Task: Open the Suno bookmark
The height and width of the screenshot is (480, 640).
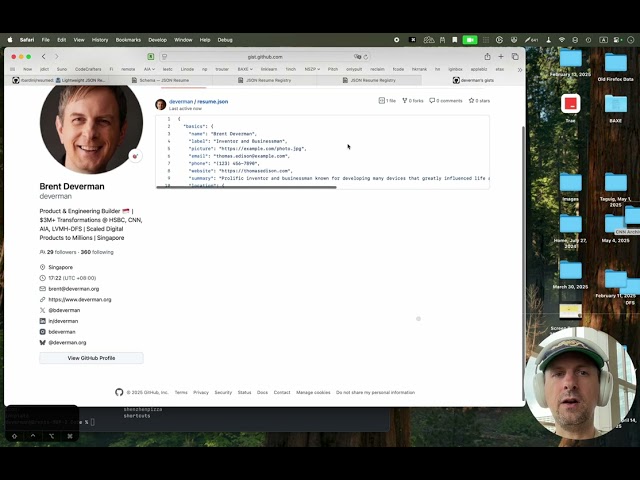Action: 62,69
